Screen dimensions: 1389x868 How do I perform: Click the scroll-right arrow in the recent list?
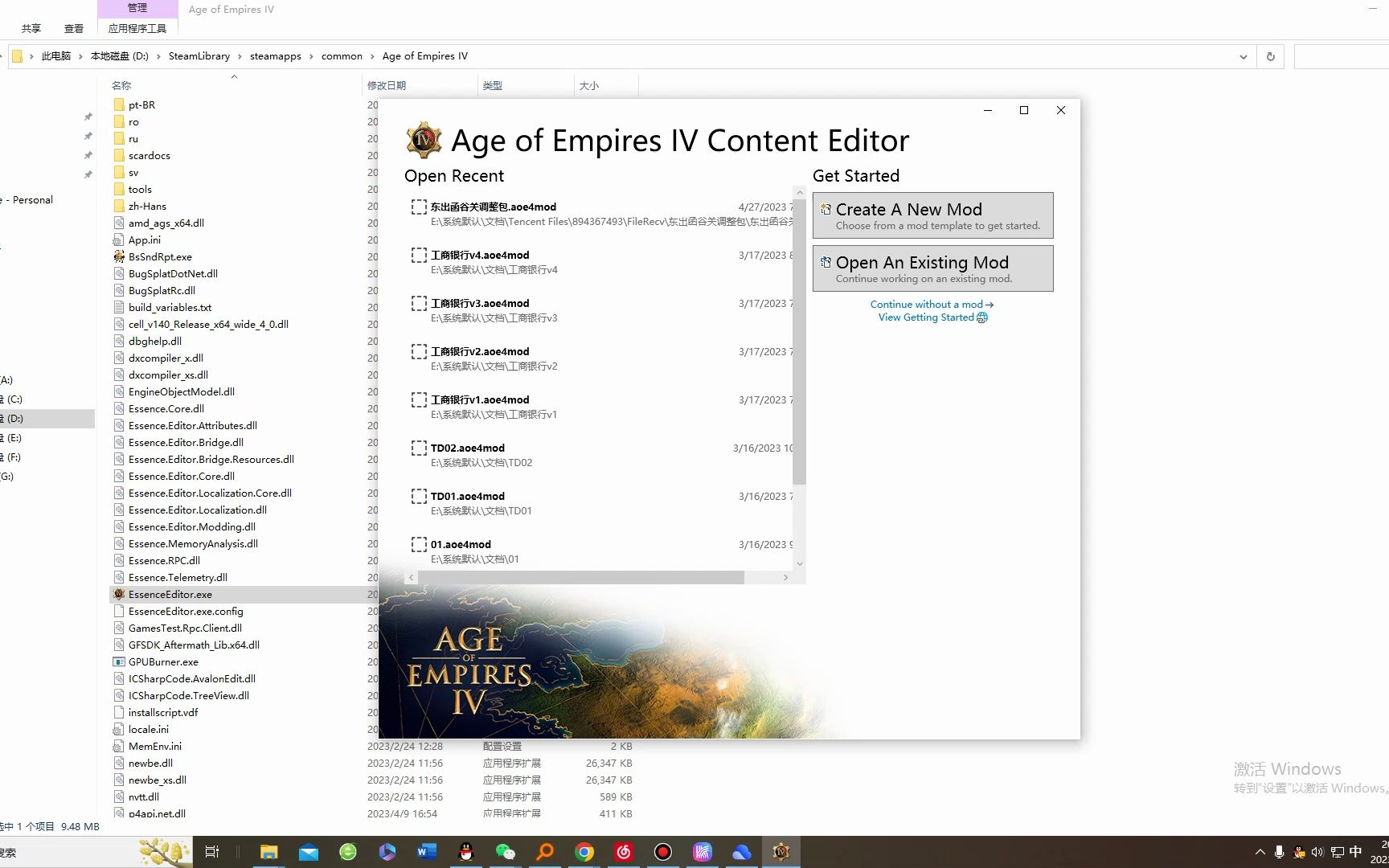785,577
